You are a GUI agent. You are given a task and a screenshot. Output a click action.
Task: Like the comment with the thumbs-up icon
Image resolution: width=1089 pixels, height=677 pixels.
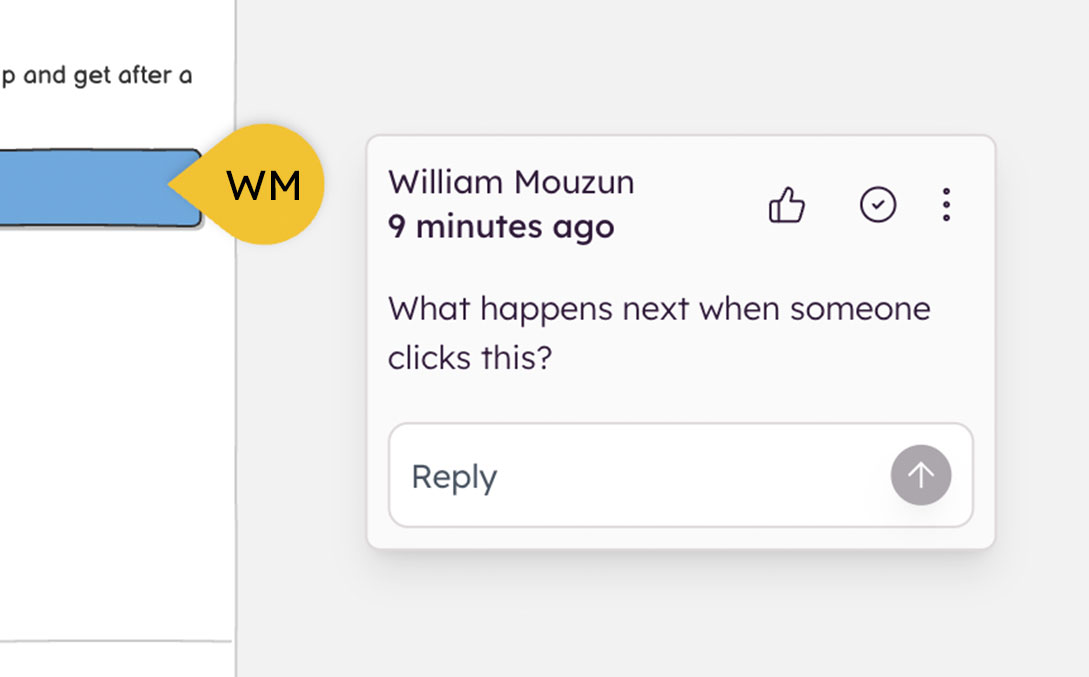pos(787,206)
